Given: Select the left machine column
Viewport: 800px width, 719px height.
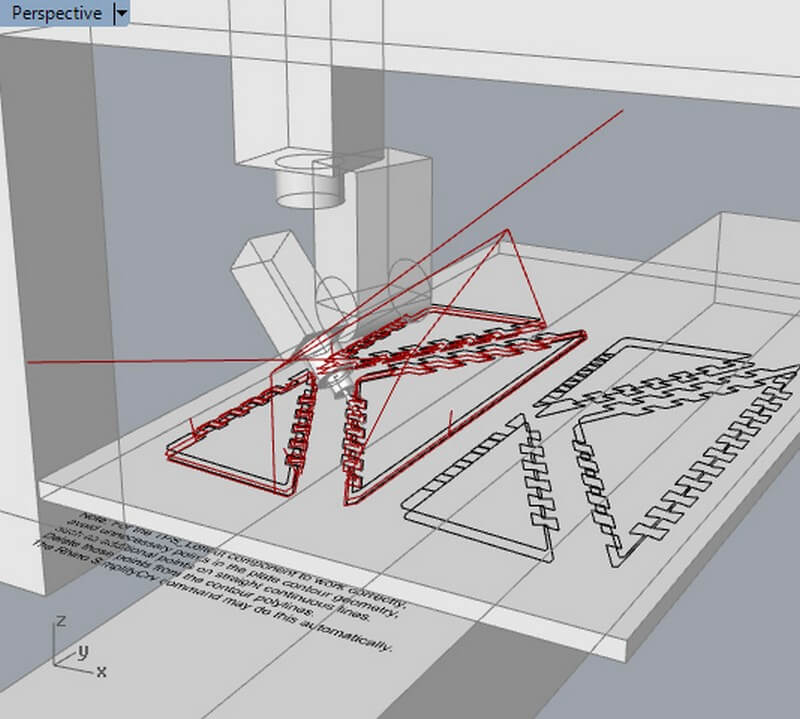Looking at the screenshot, I should [x=50, y=300].
